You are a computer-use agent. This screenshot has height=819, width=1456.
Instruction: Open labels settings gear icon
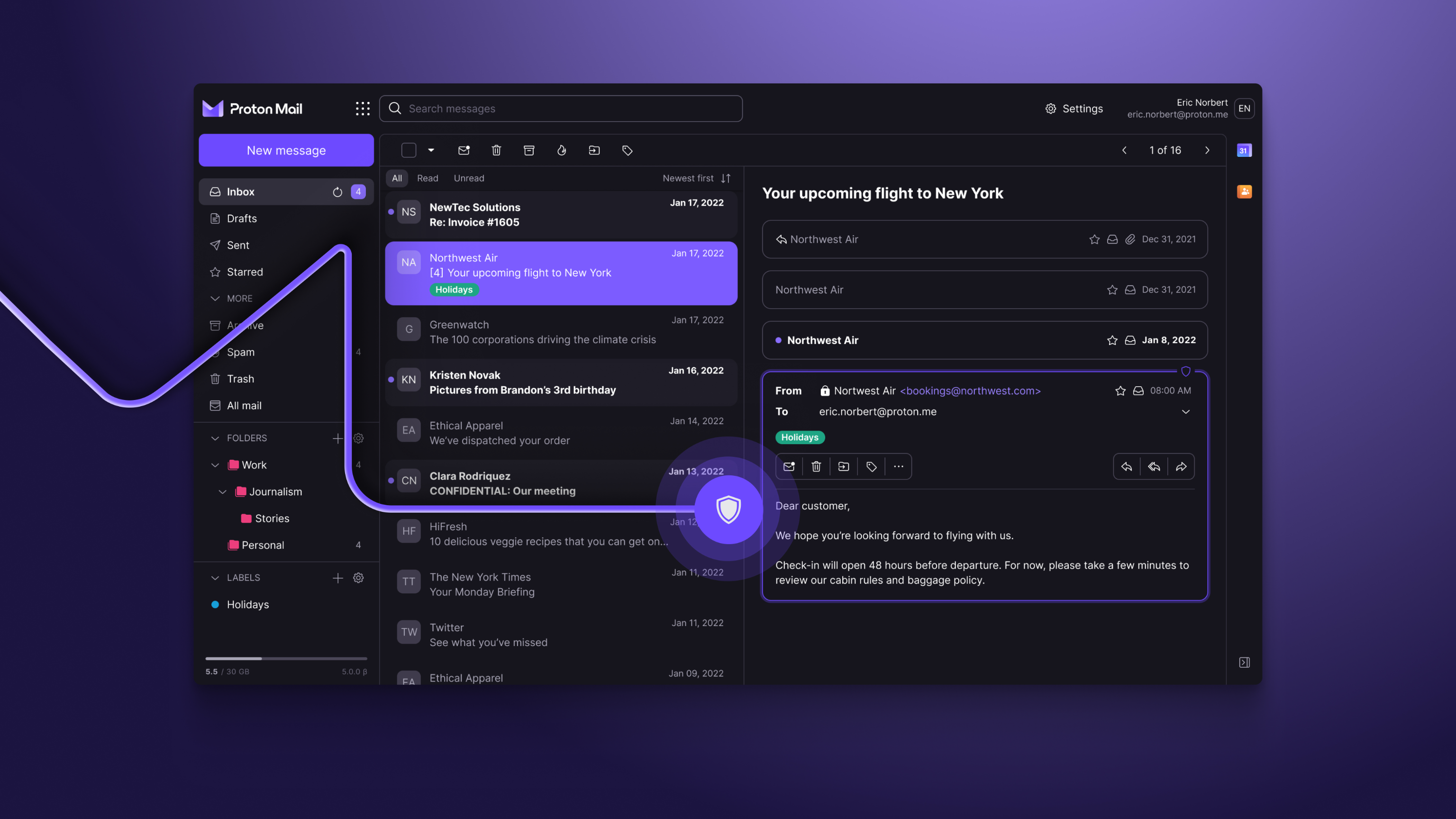click(358, 578)
